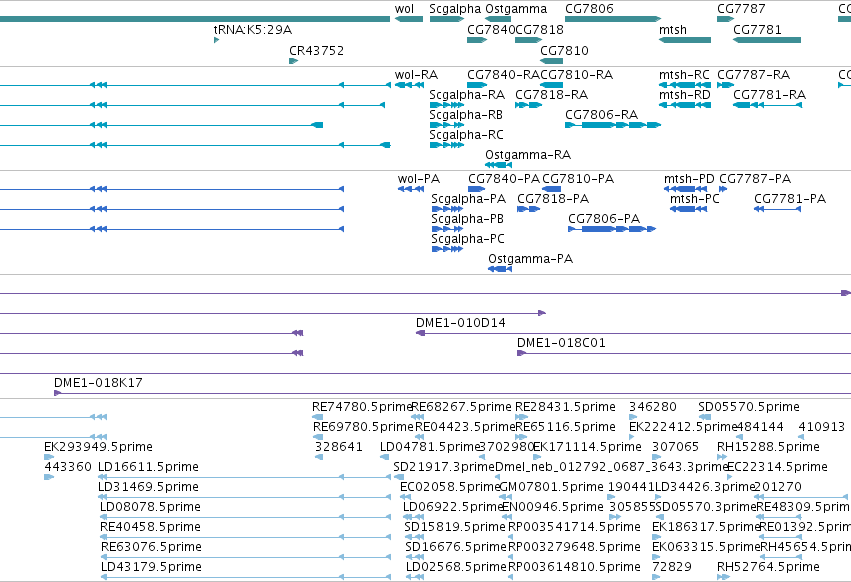Select the Scgalpha gene label
851x582 pixels.
pos(455,9)
